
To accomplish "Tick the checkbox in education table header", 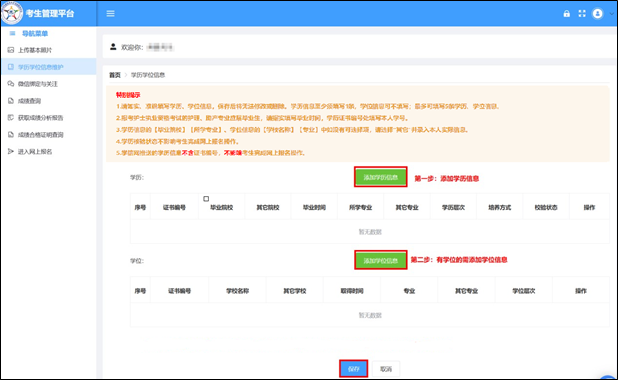I will [x=206, y=199].
